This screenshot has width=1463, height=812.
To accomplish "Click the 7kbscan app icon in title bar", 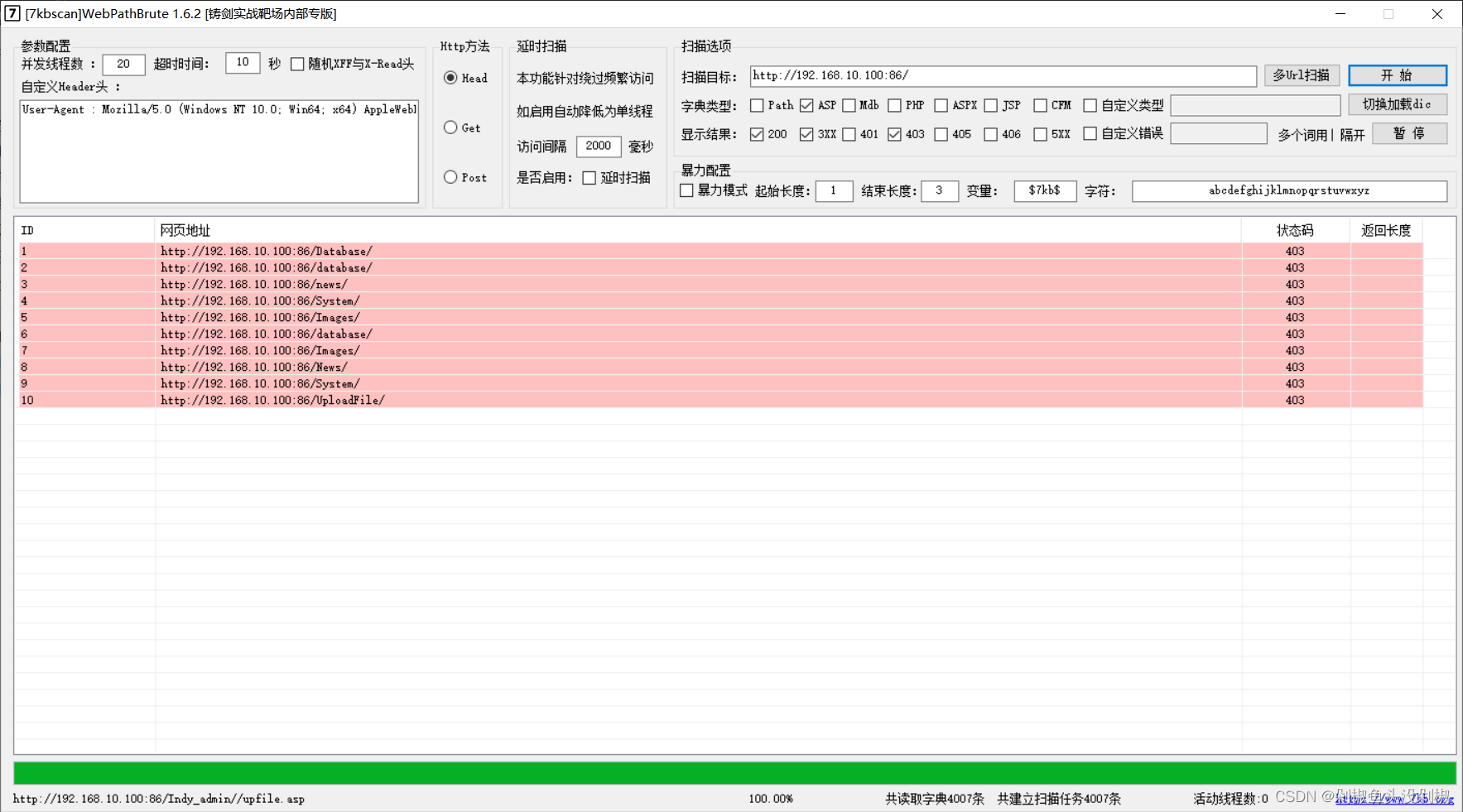I will click(x=12, y=13).
